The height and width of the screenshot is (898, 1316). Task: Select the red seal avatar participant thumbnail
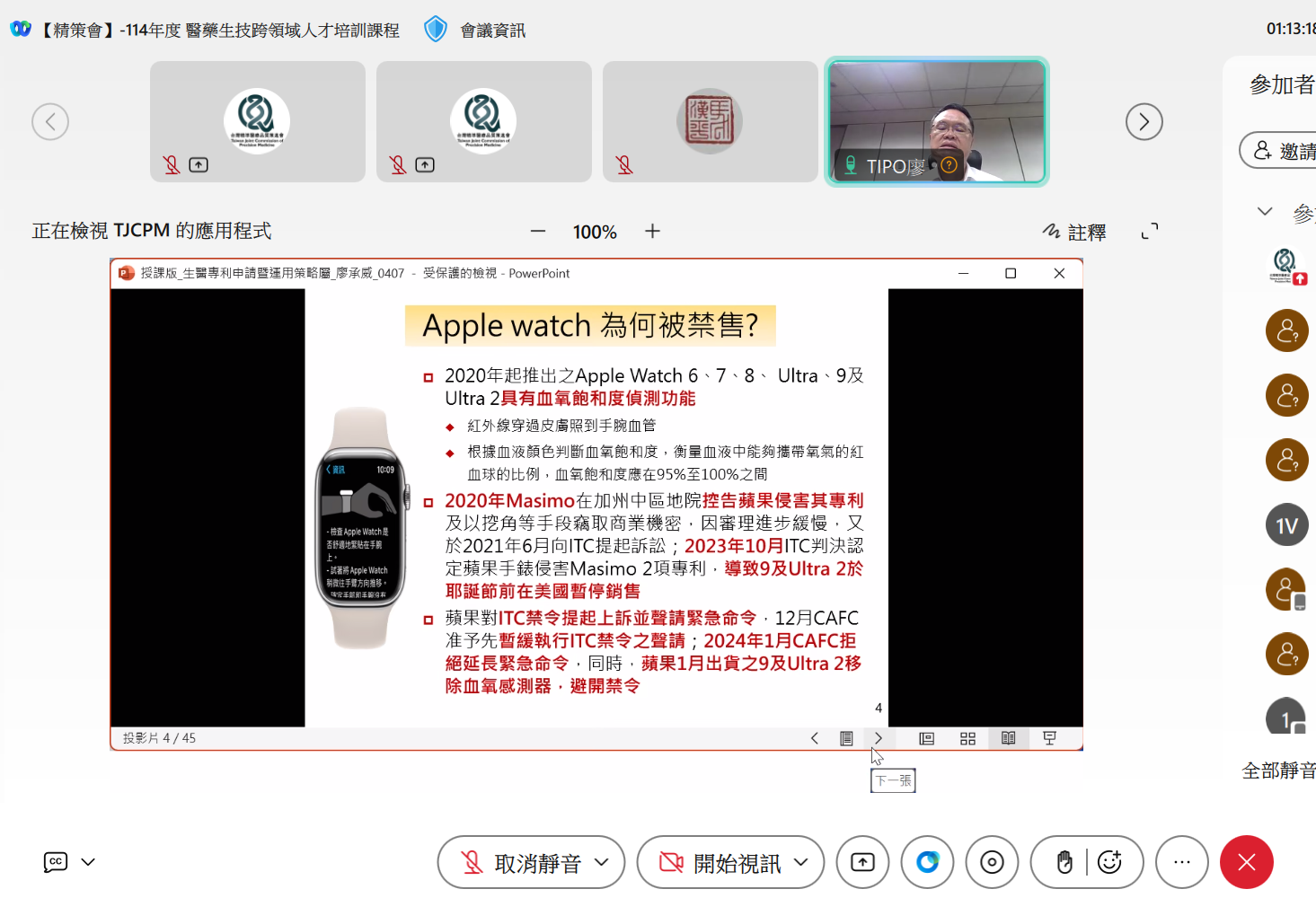(x=710, y=121)
